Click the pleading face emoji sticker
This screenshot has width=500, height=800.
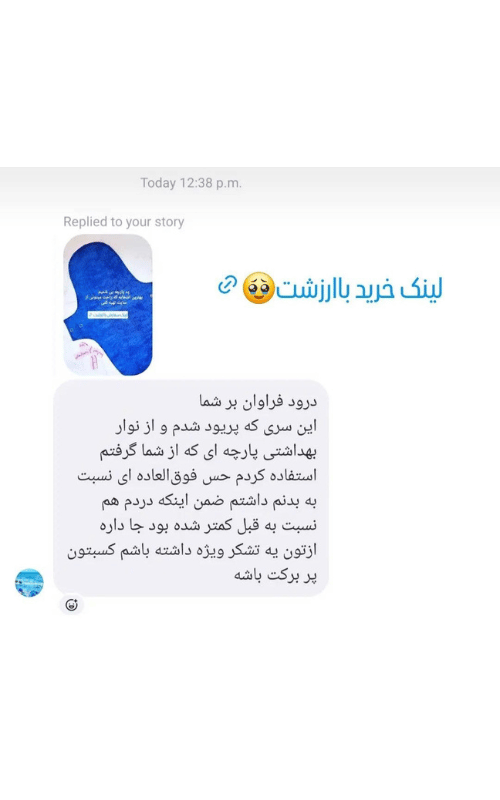click(259, 288)
